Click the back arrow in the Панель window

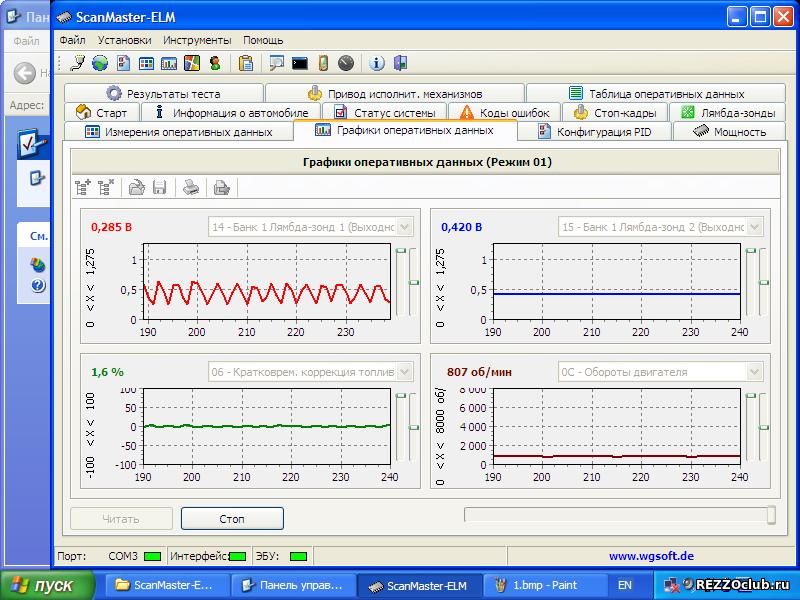24,73
